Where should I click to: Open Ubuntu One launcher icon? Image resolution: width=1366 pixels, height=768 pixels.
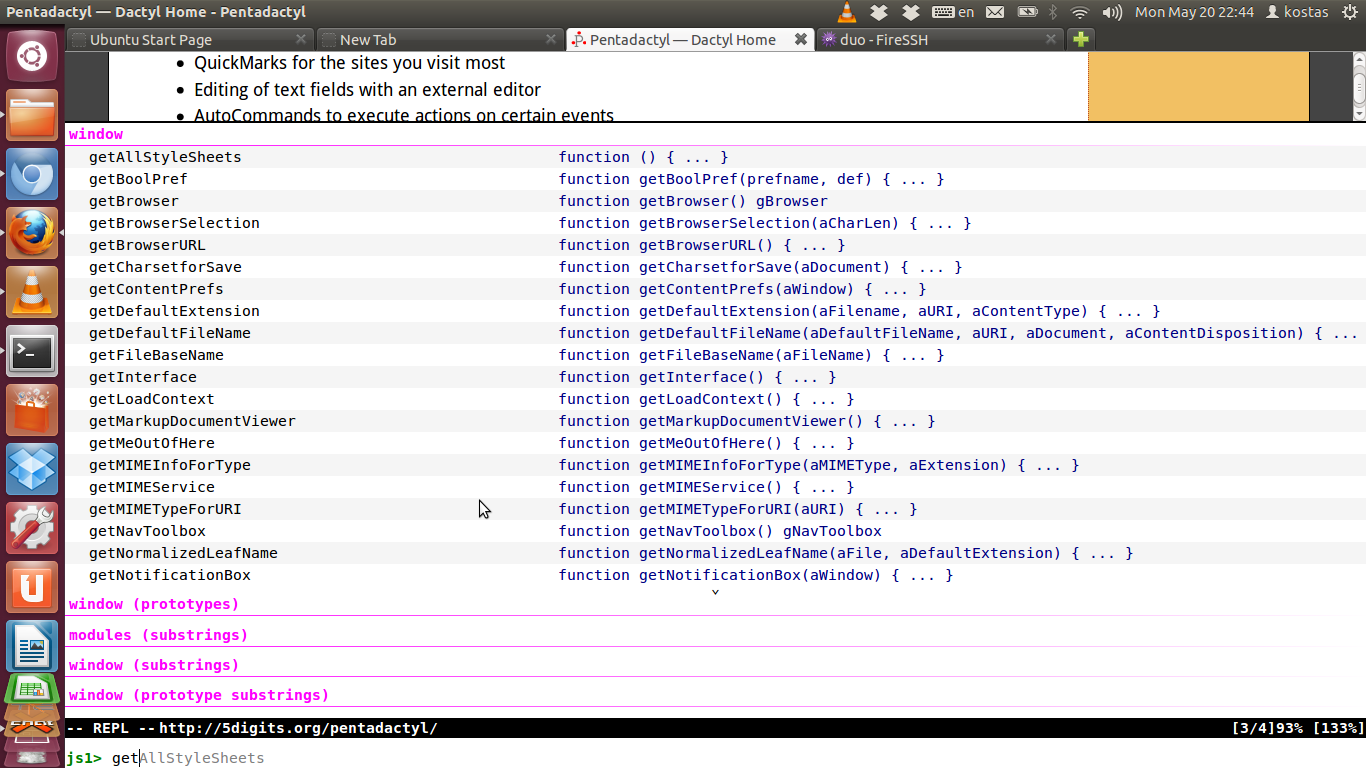pos(32,587)
